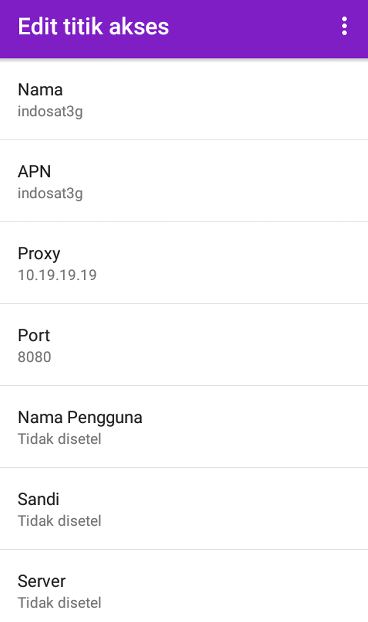This screenshot has width=368, height=622.
Task: Open the Server setting
Action: click(x=184, y=586)
